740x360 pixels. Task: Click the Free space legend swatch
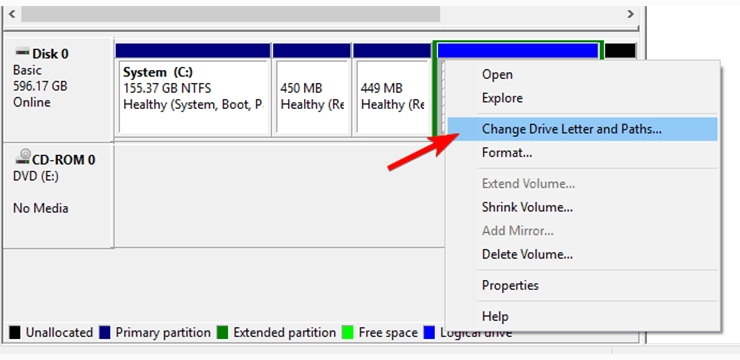point(348,333)
